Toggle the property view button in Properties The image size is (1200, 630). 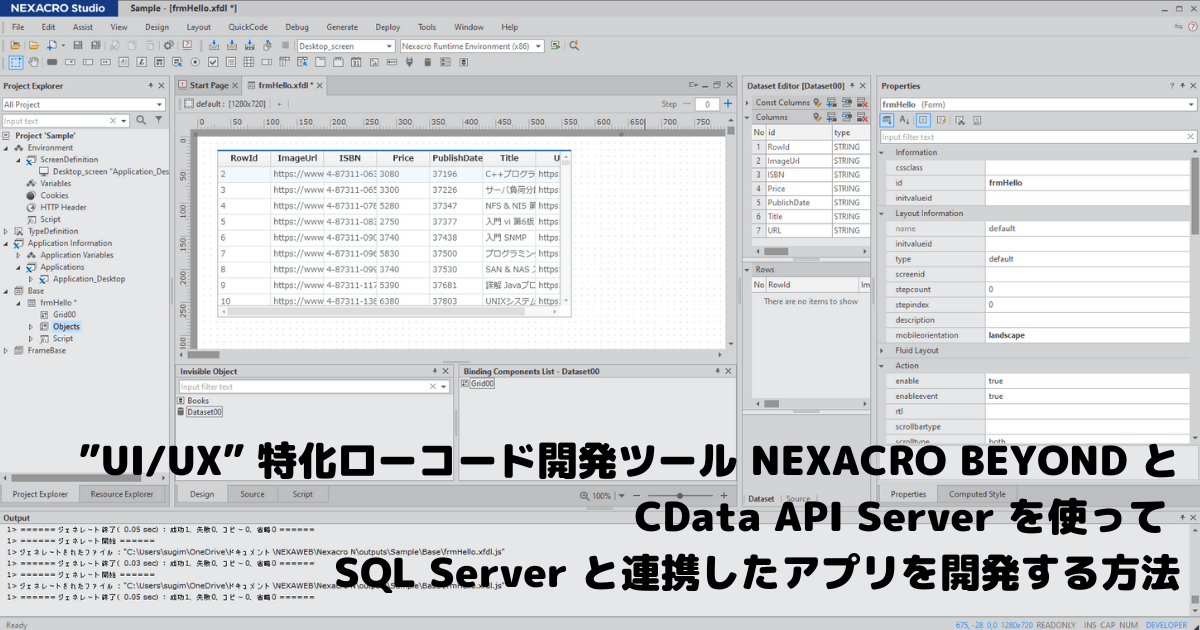(x=924, y=120)
